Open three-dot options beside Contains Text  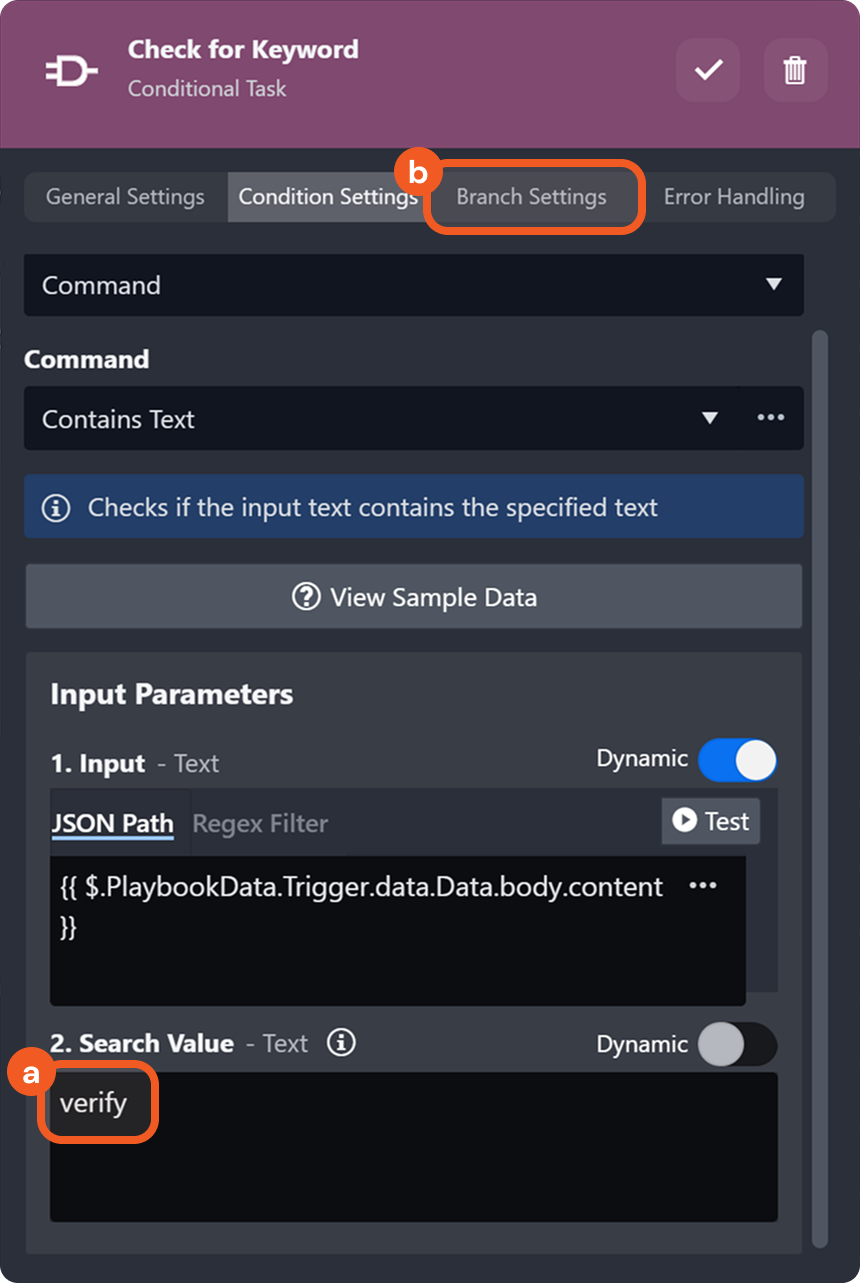[770, 418]
